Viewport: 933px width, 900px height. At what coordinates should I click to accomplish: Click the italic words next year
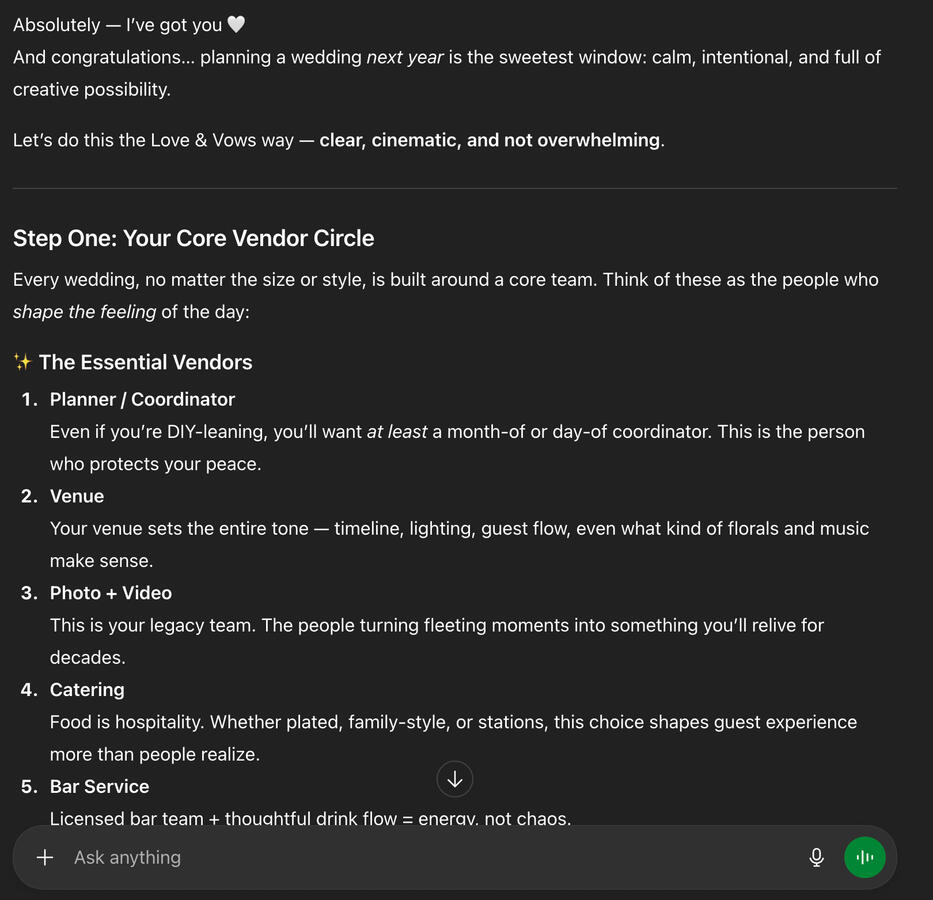(405, 57)
